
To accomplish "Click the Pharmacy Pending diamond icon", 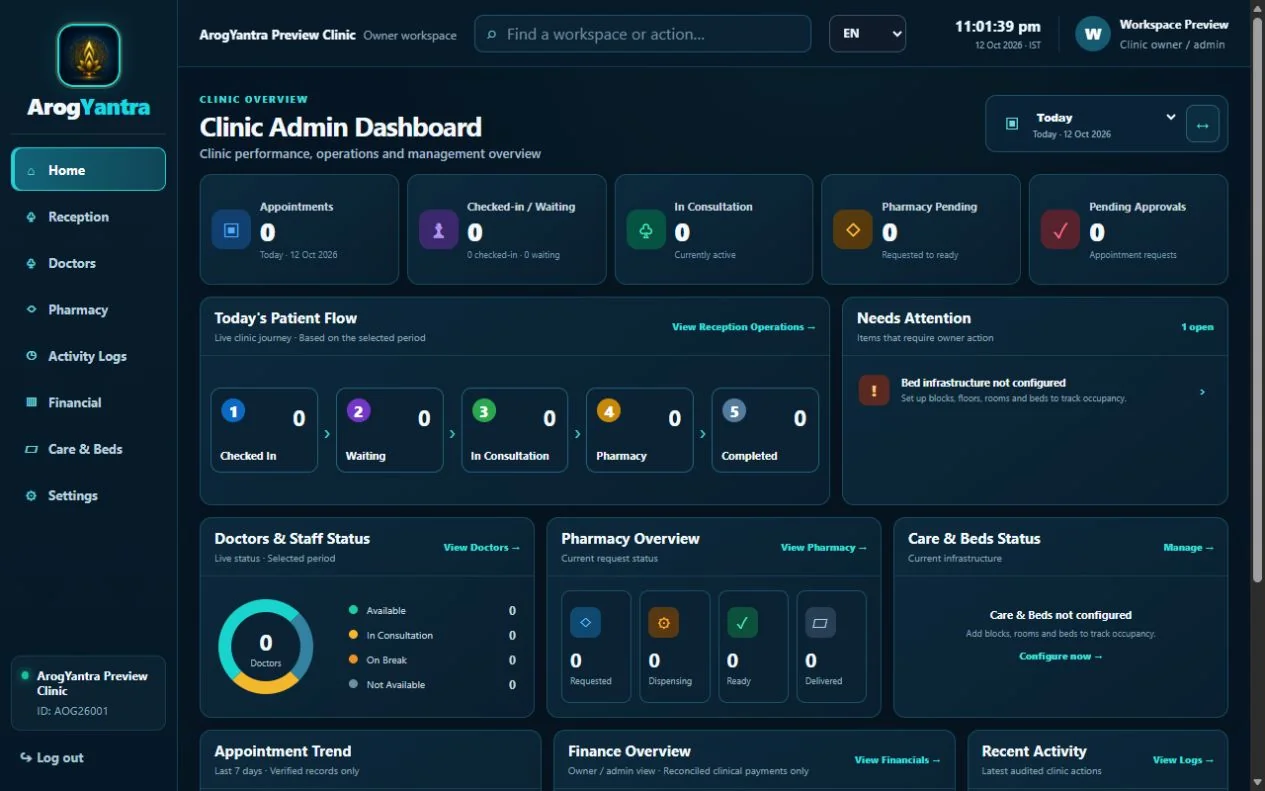I will tap(853, 230).
